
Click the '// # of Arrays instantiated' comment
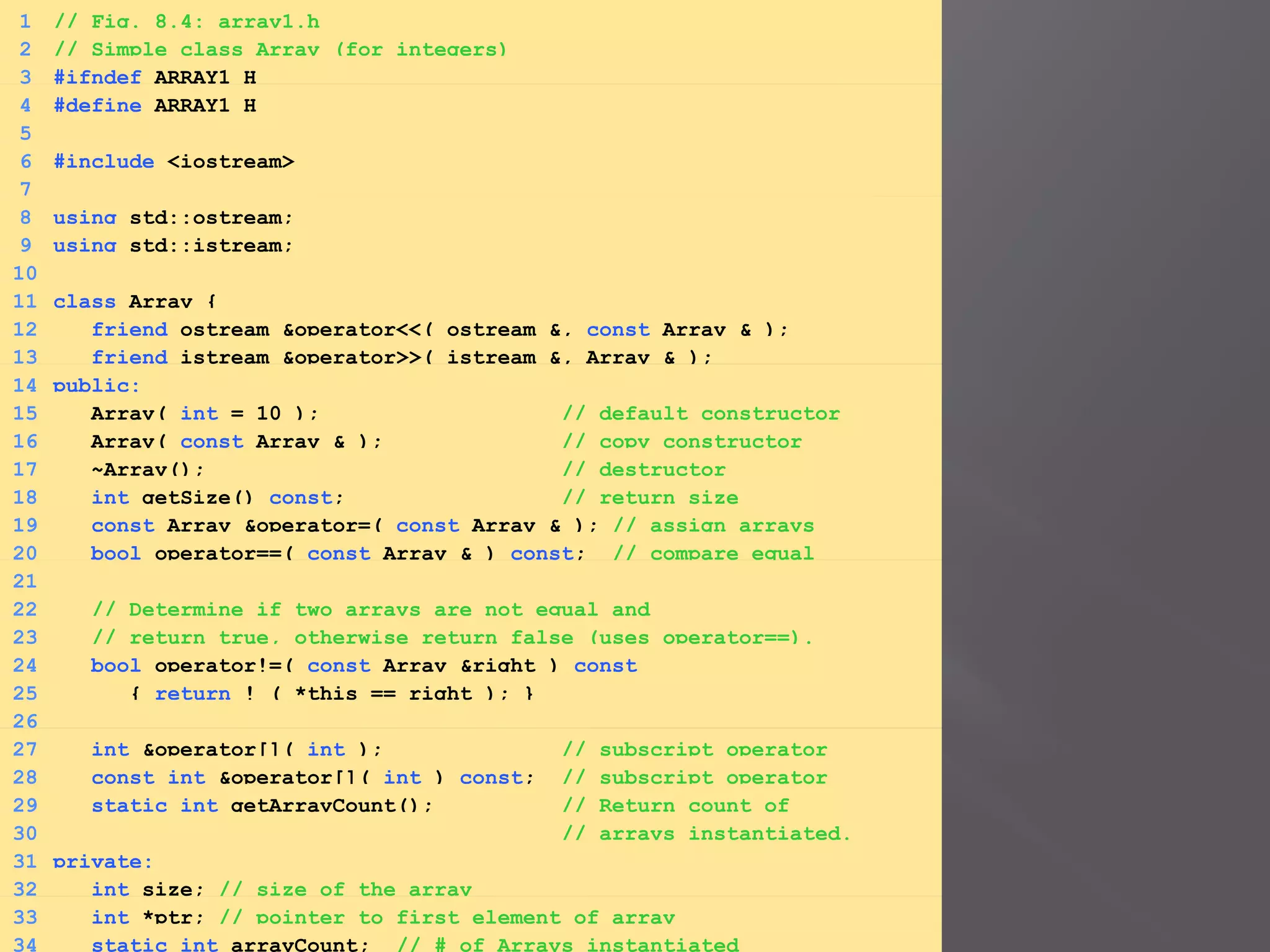pyautogui.click(x=568, y=945)
